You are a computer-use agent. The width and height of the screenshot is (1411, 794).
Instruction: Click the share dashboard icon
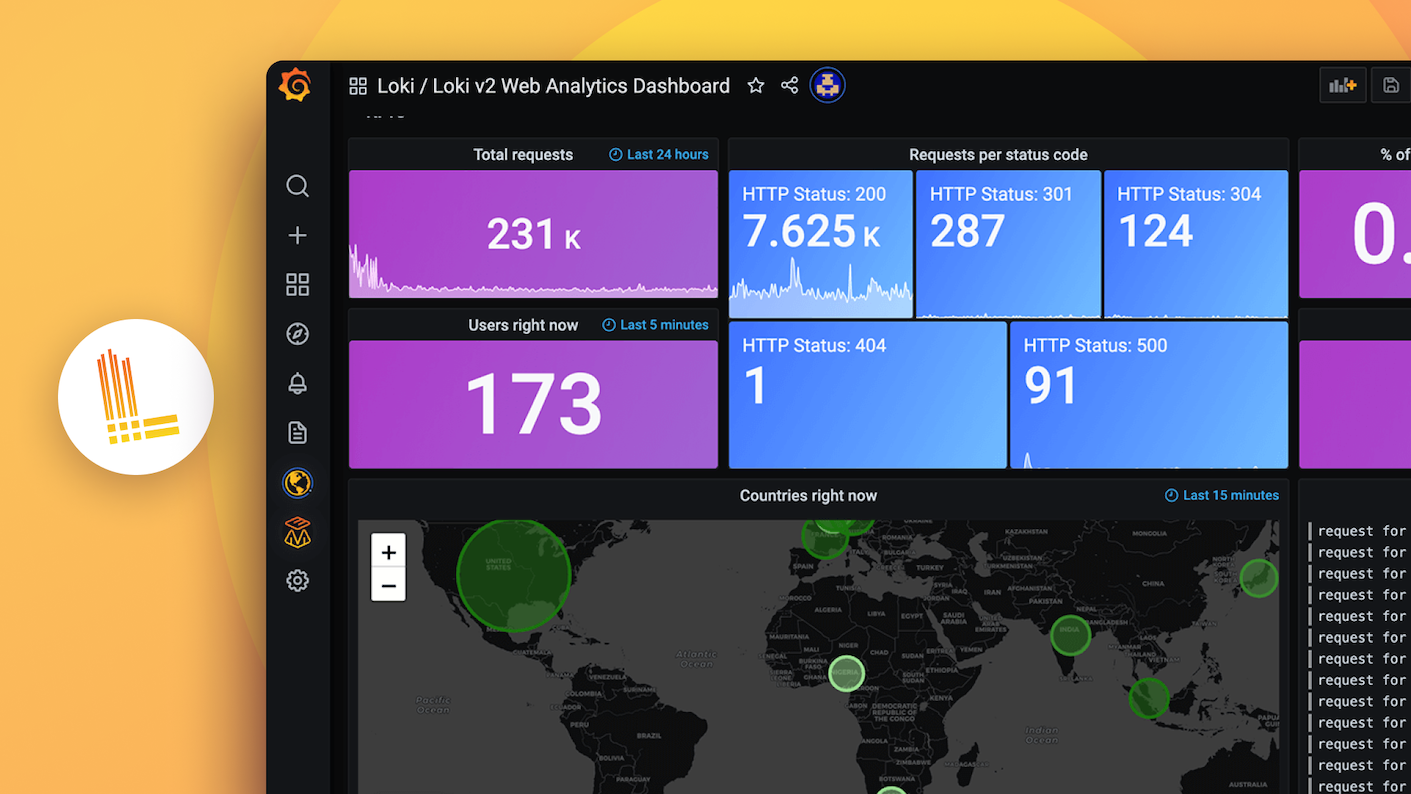click(x=789, y=85)
